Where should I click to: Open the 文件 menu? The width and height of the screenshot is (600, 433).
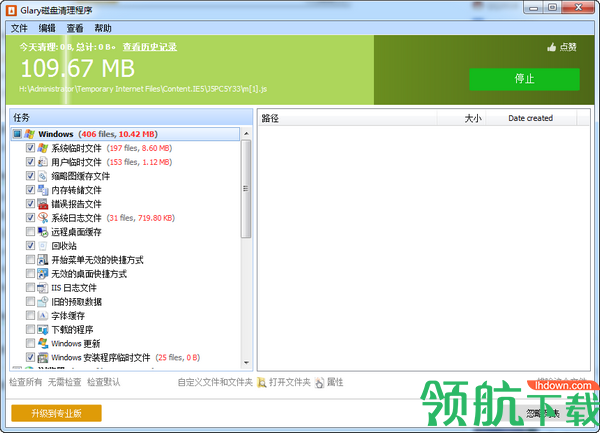tap(19, 28)
